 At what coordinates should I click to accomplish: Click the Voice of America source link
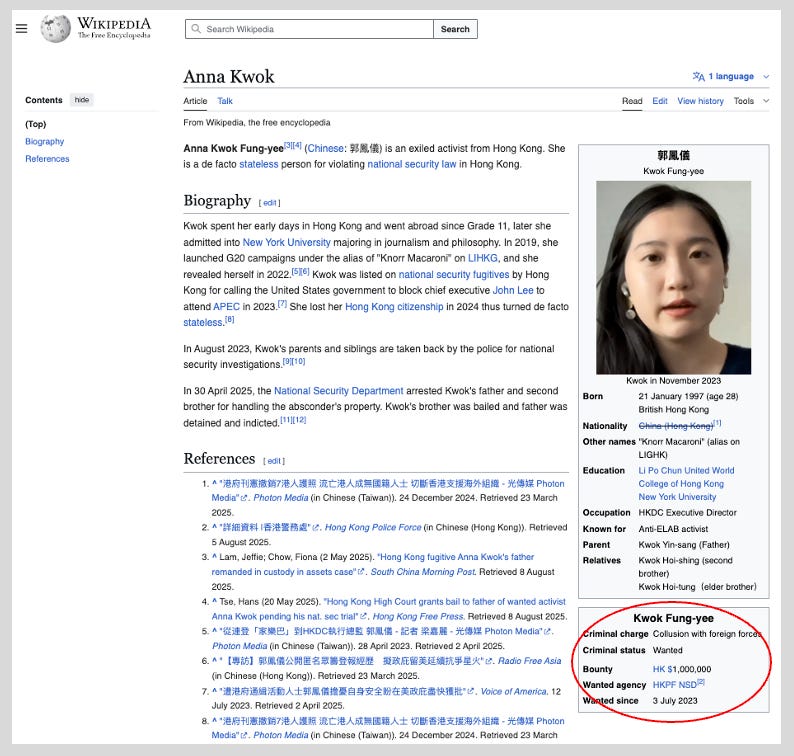coord(514,691)
